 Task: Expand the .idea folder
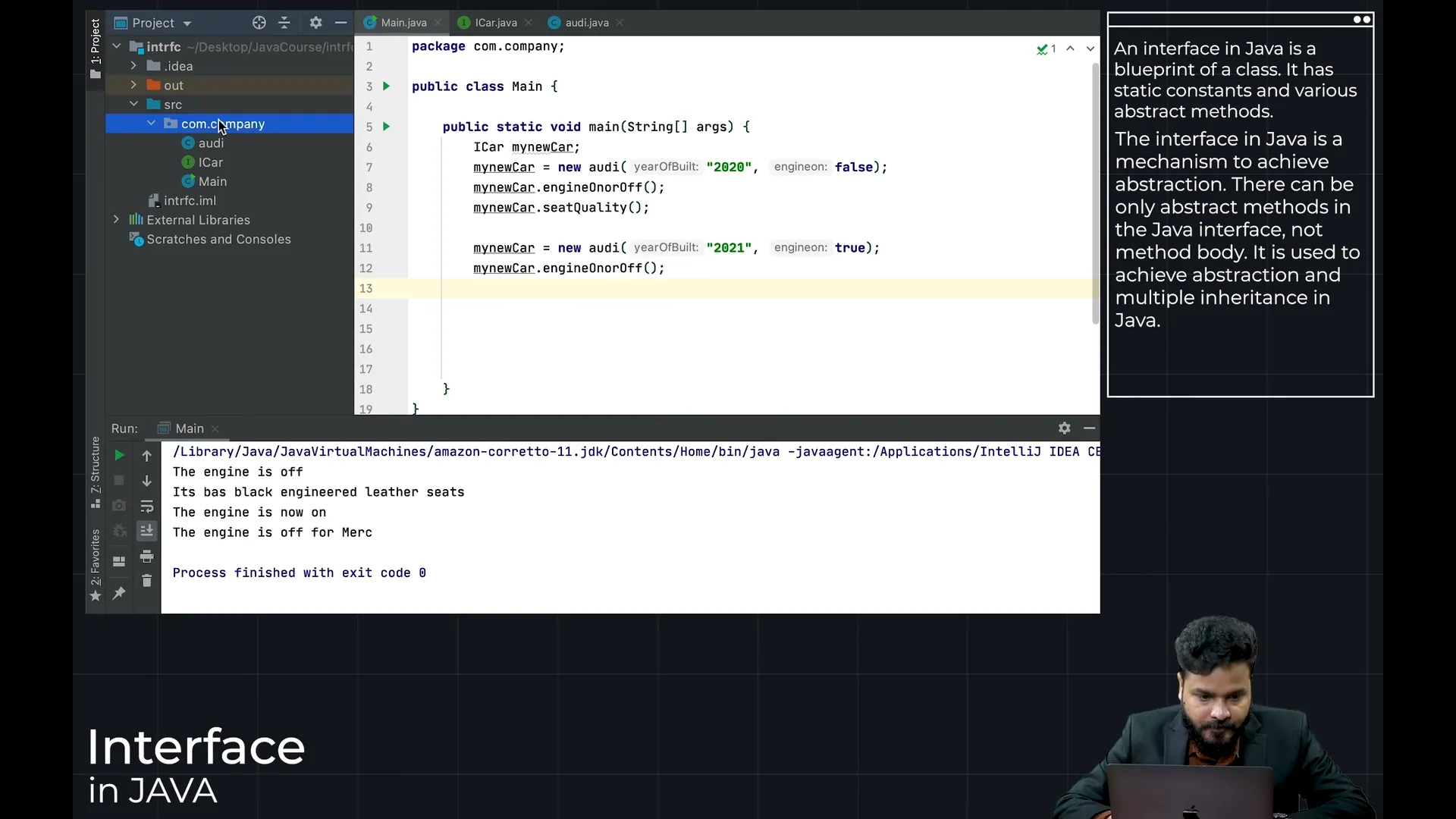(133, 66)
